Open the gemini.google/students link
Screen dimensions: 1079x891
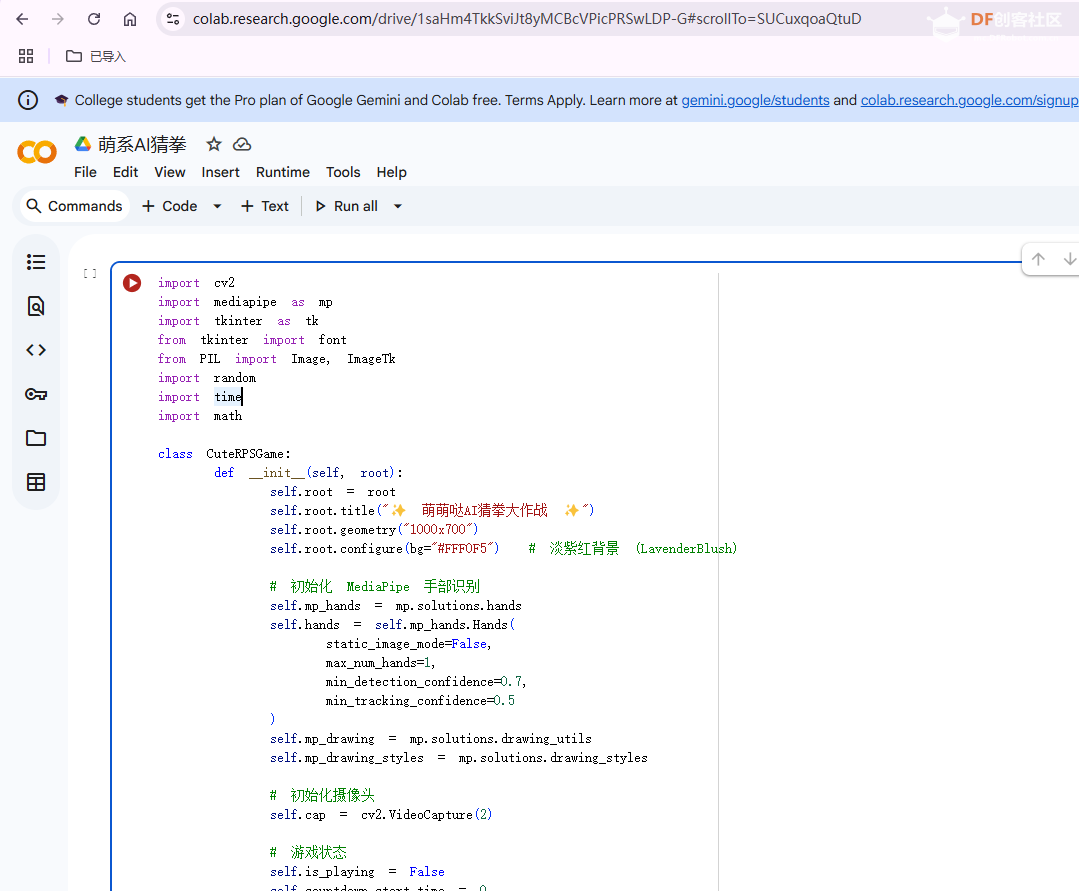755,100
